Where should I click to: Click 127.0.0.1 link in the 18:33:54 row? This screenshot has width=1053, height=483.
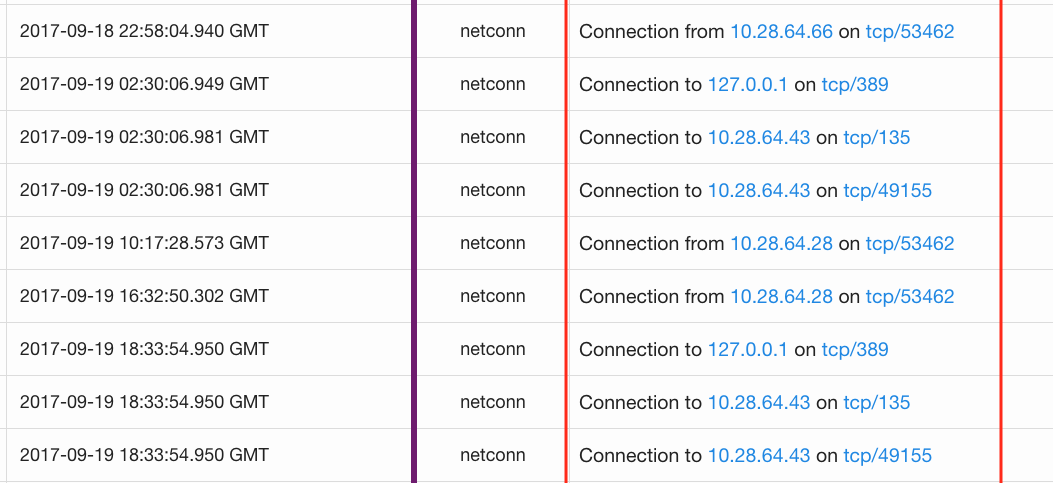pos(748,350)
